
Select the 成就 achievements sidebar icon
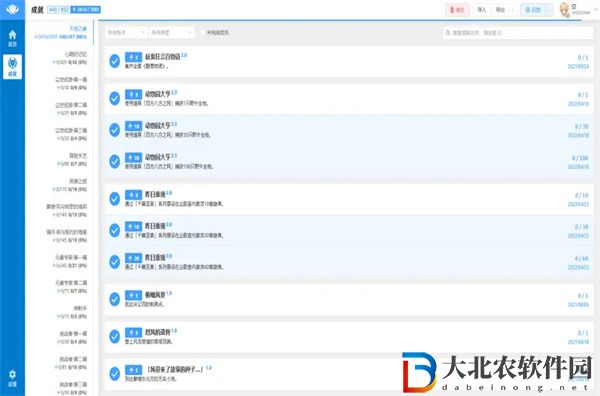(x=12, y=67)
